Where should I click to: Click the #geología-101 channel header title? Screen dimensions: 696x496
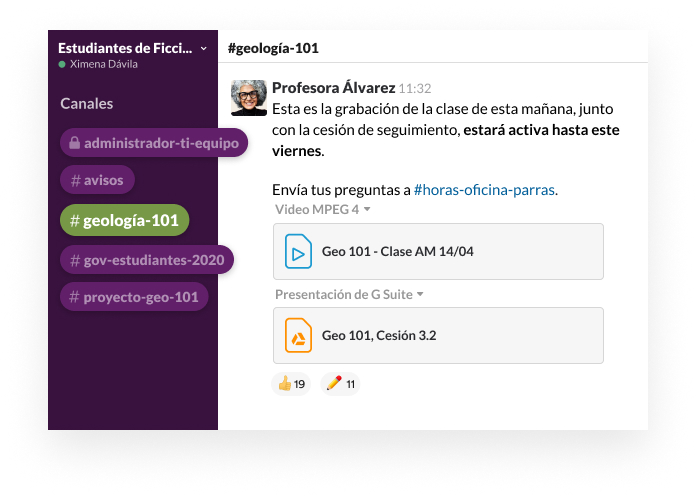pyautogui.click(x=273, y=48)
